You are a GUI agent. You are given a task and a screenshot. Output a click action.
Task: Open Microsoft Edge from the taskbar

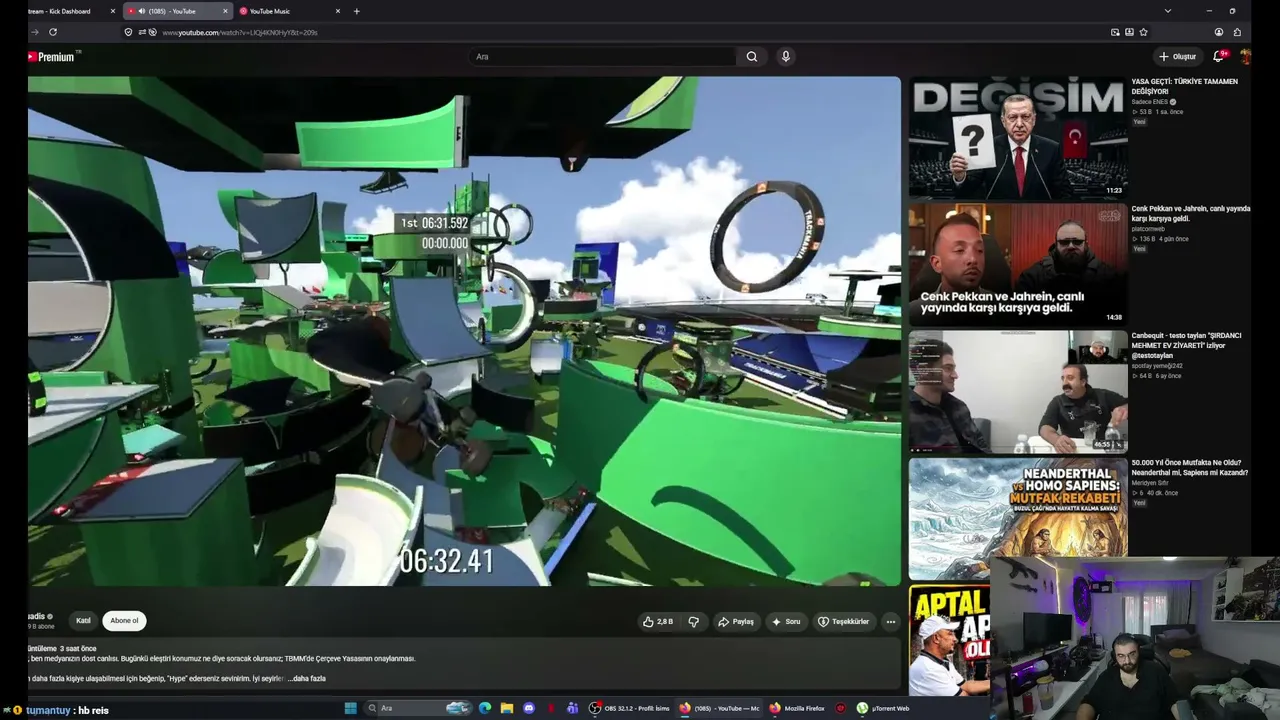tap(485, 708)
